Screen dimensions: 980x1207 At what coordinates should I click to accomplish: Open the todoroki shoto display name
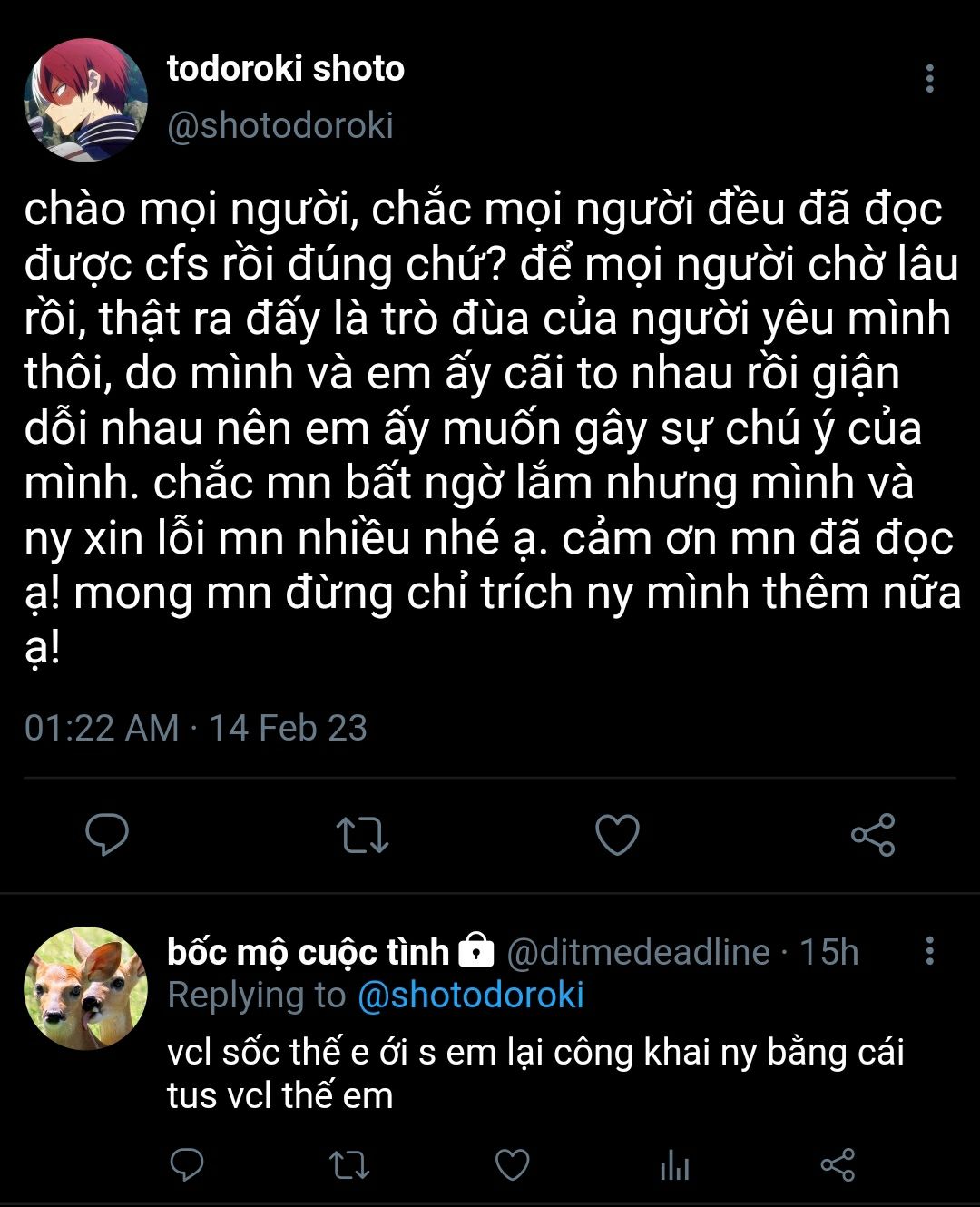click(x=286, y=69)
